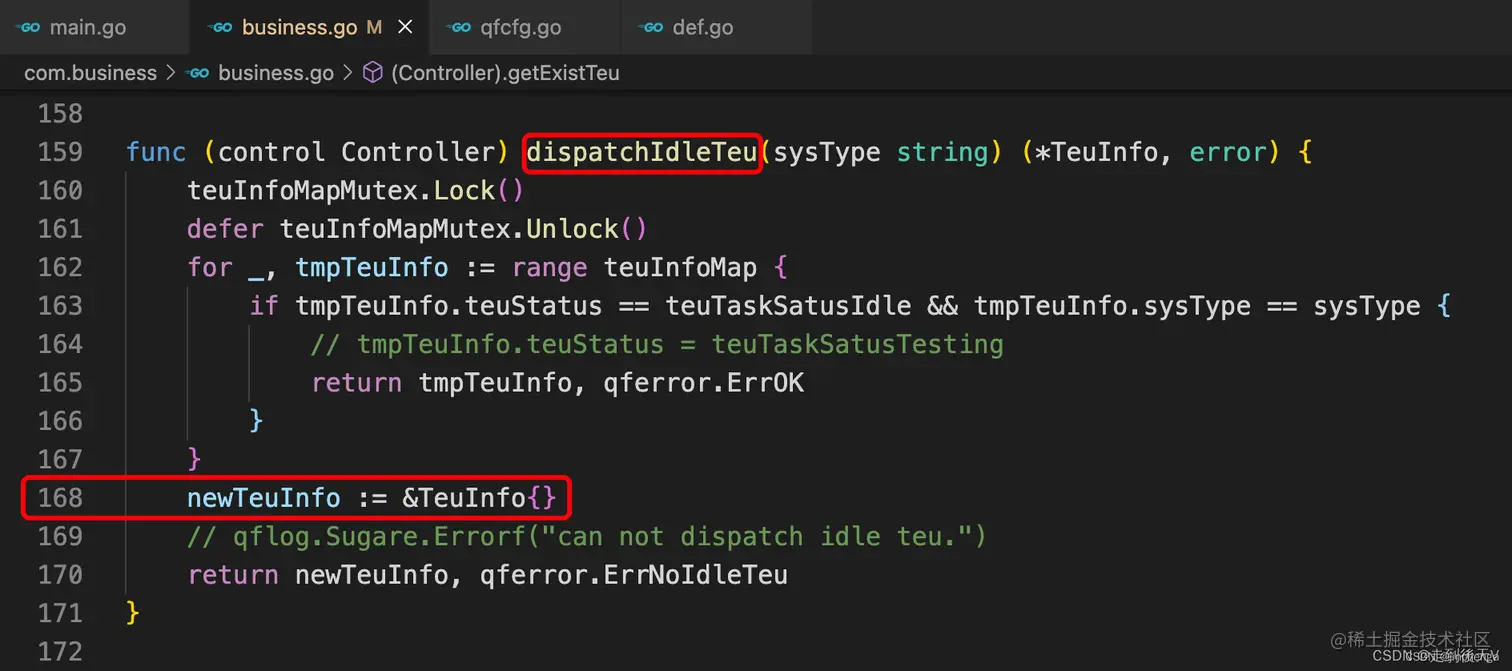The width and height of the screenshot is (1512, 671).
Task: Click line number 168 in gutter
Action: 60,498
